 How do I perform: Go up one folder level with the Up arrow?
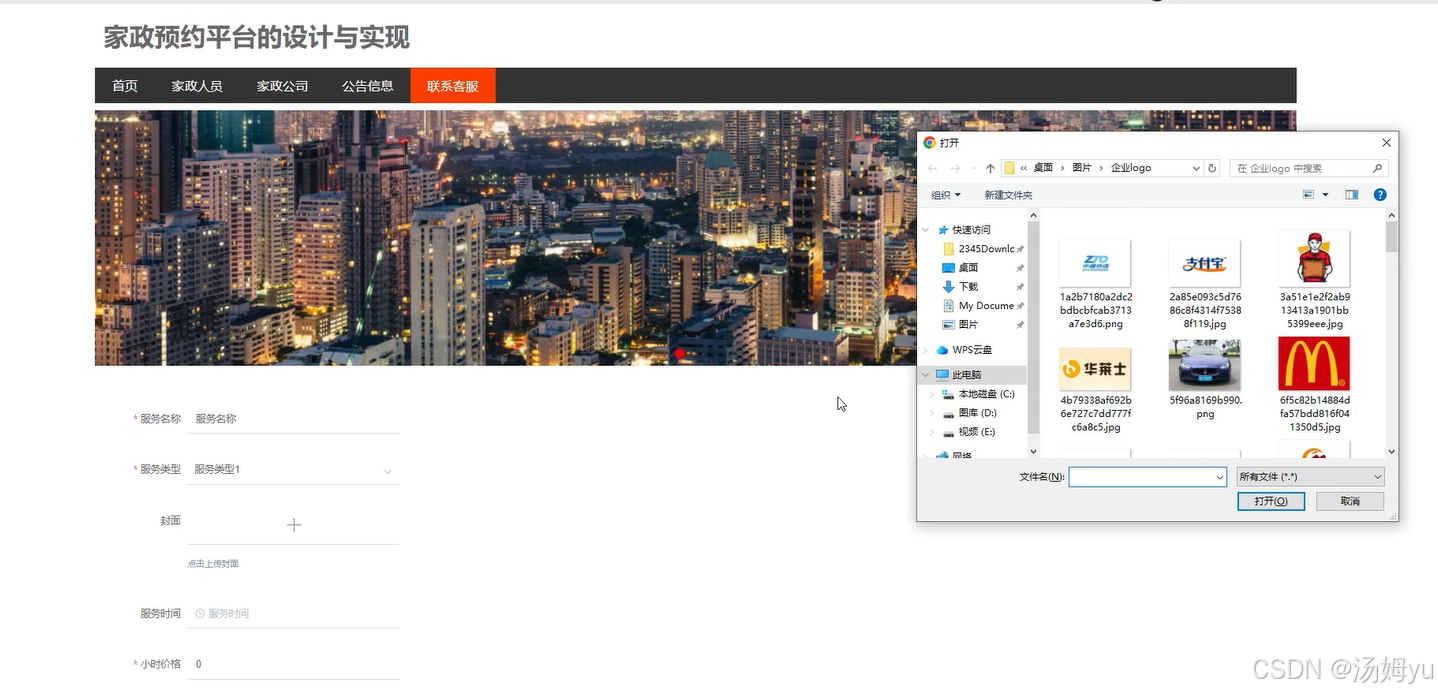click(990, 168)
